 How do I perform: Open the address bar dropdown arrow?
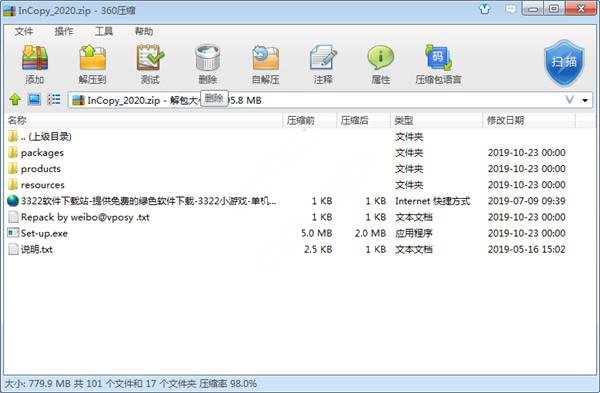tap(585, 101)
